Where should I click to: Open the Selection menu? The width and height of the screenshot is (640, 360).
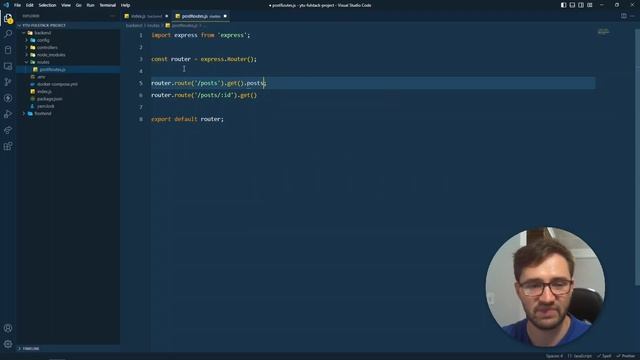pos(47,5)
